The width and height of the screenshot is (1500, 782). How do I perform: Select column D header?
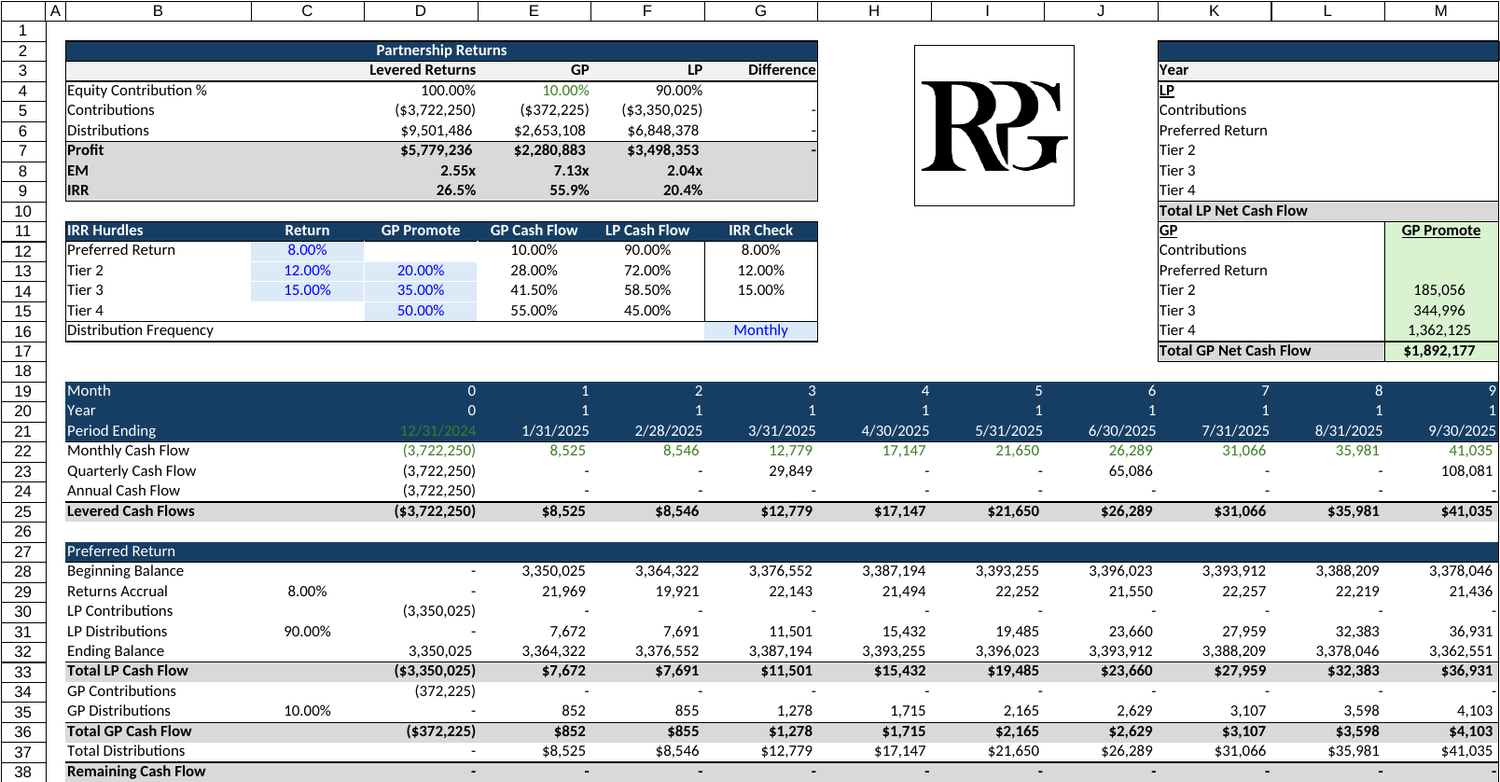tap(420, 10)
